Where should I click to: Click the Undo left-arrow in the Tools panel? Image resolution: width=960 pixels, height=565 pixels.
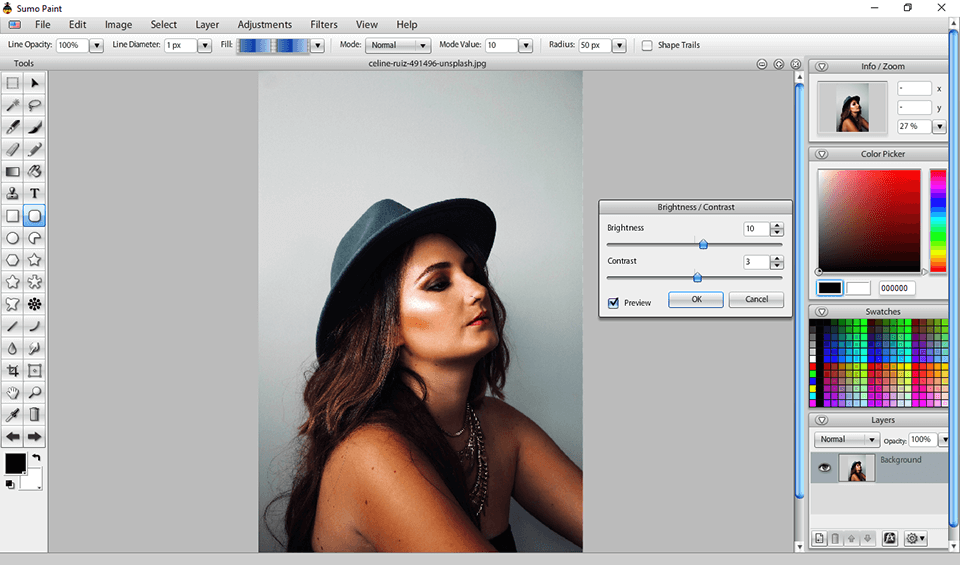(12, 436)
